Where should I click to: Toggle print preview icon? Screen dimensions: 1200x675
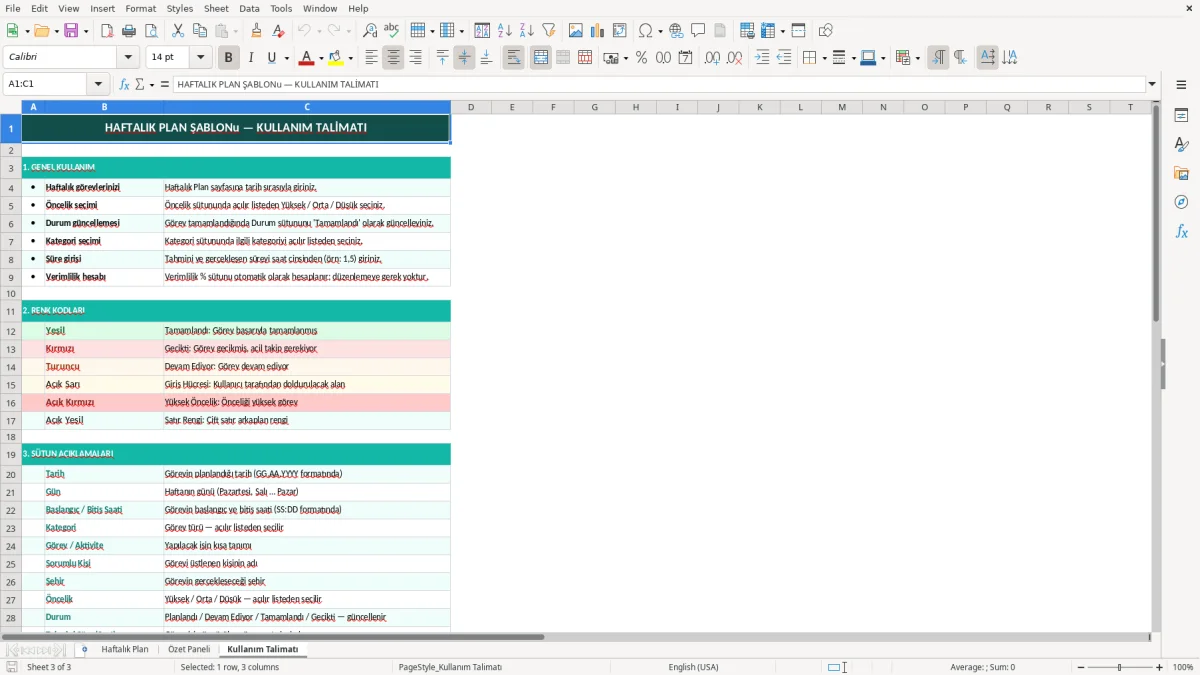(151, 31)
